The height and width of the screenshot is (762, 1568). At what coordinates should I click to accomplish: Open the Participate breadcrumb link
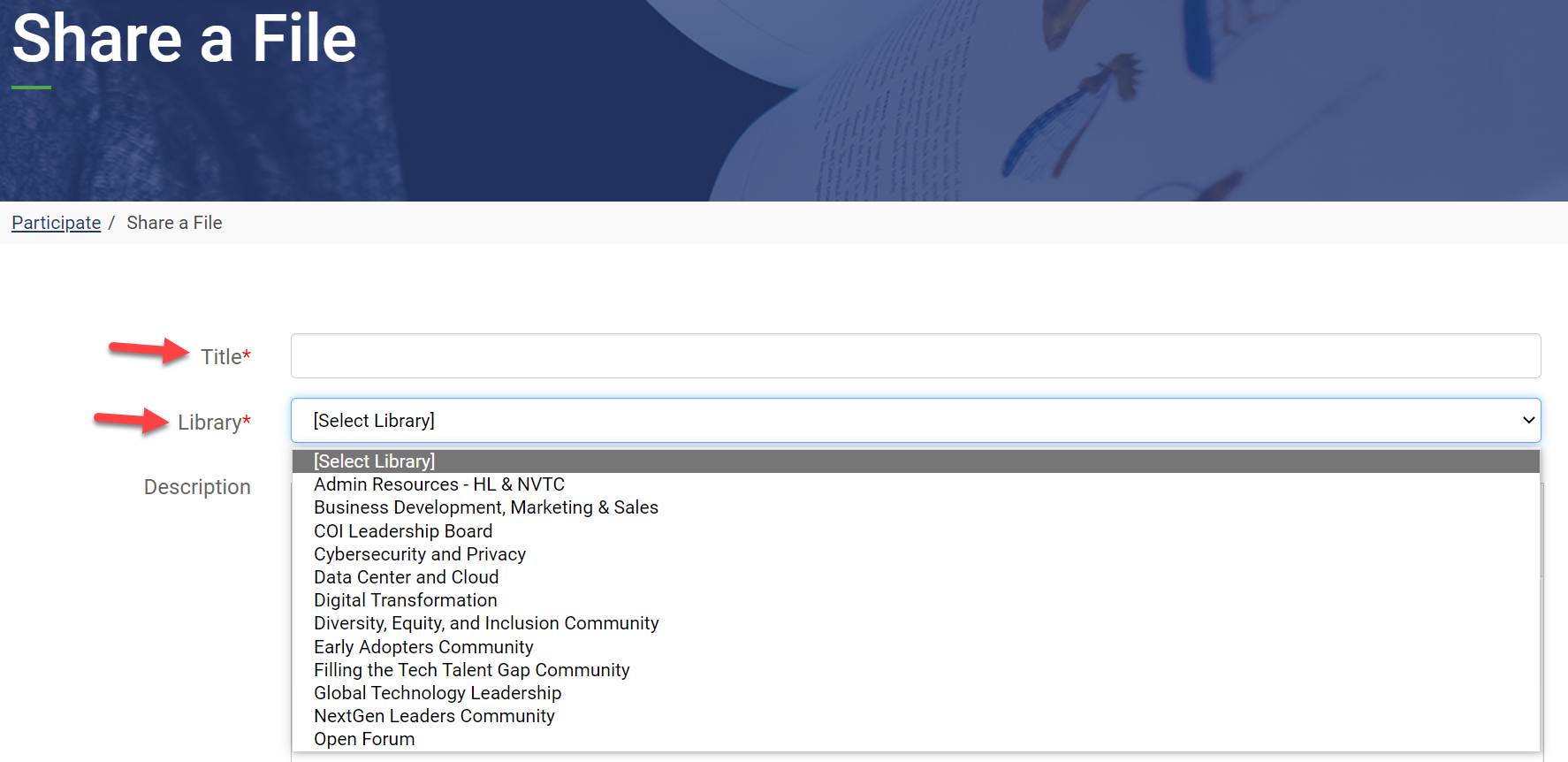click(x=56, y=223)
